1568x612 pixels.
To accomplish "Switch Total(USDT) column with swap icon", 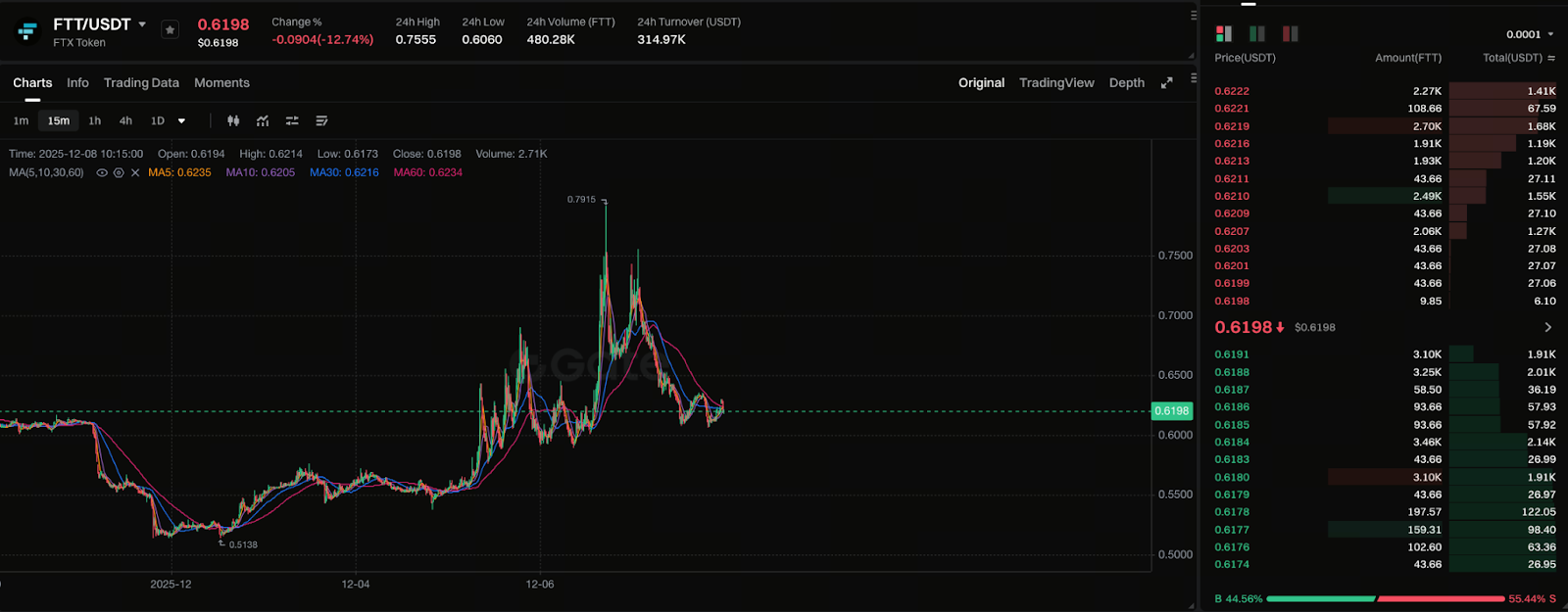I will 1551,58.
